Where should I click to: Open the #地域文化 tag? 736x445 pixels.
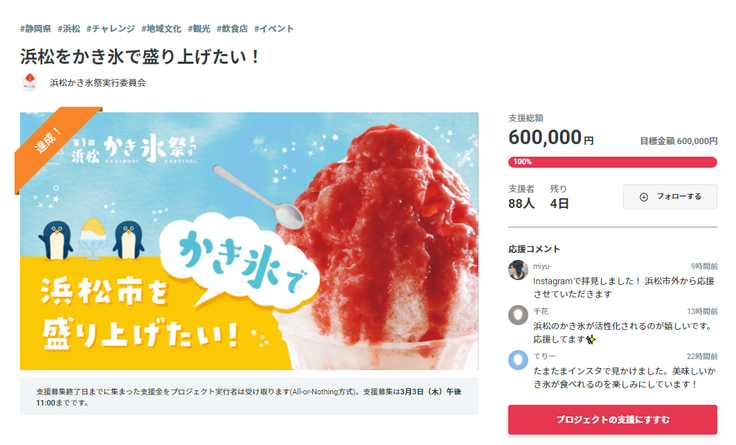pyautogui.click(x=161, y=29)
